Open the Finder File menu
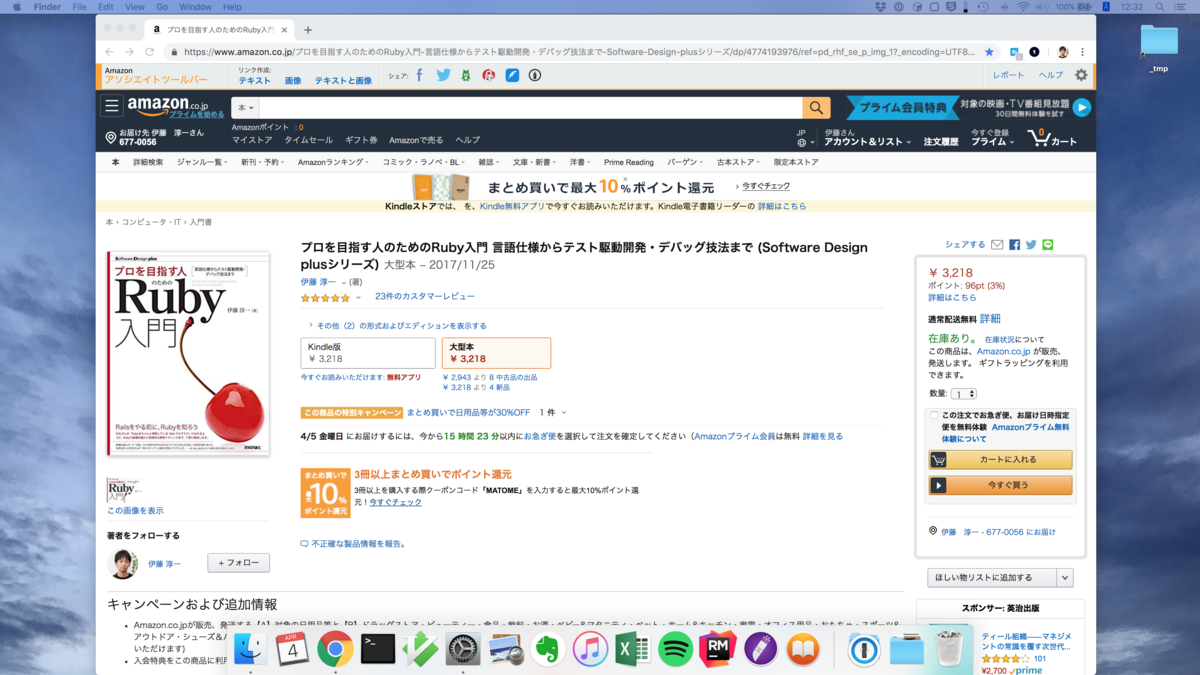This screenshot has height=675, width=1200. coord(79,7)
